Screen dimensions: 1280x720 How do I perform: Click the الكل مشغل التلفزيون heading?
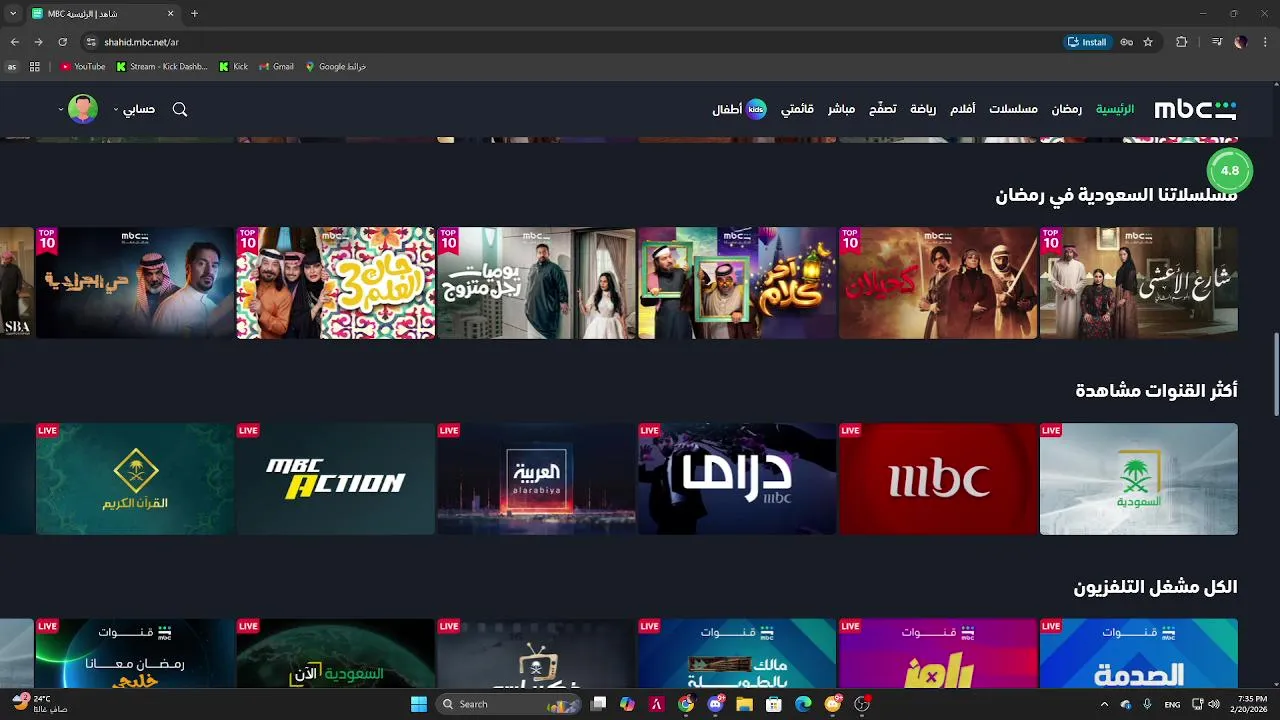tap(1155, 587)
